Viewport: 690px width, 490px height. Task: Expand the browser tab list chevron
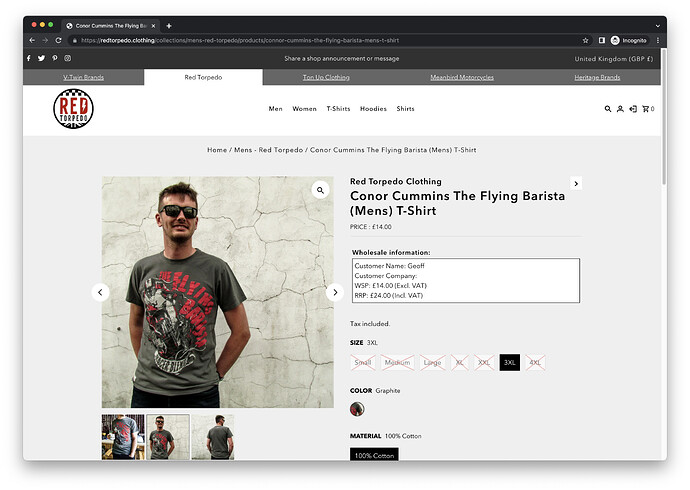(657, 26)
